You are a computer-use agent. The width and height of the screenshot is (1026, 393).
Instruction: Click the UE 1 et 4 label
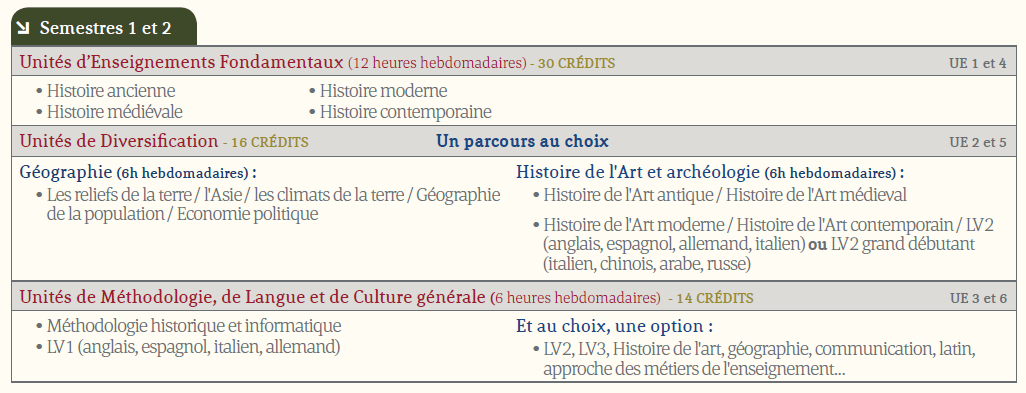(978, 63)
